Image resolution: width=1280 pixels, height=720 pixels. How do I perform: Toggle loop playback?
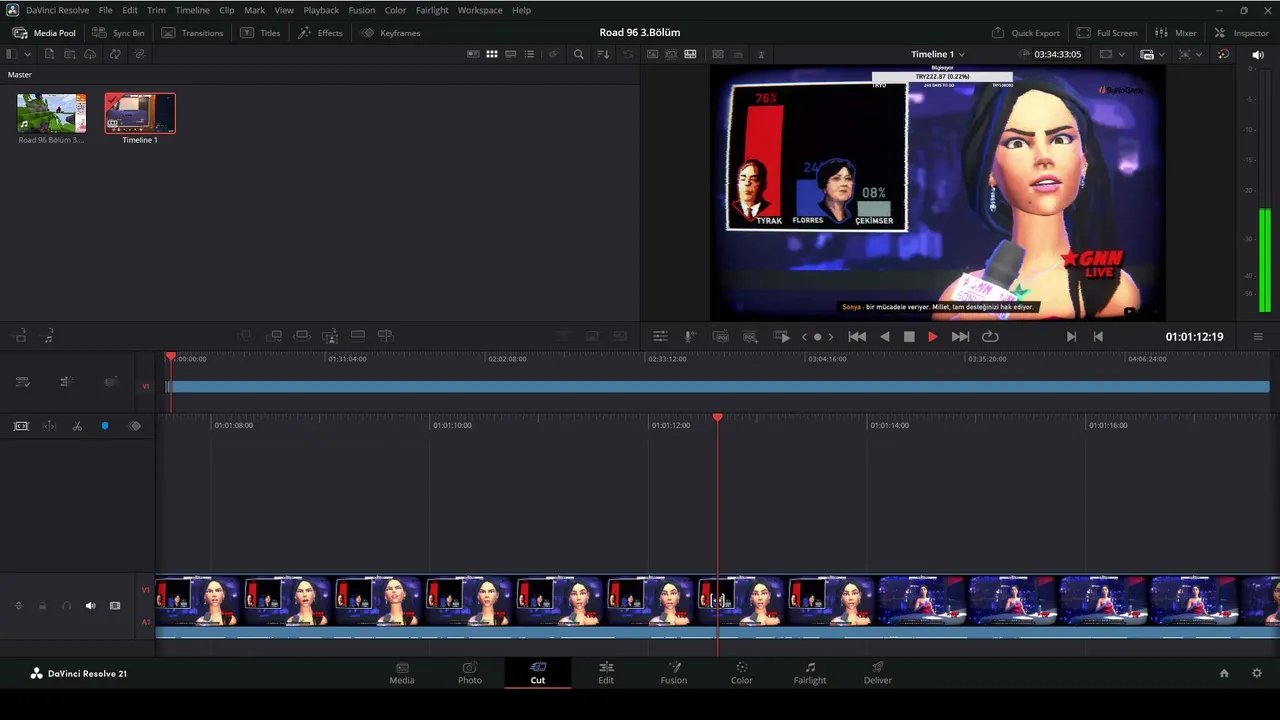click(x=990, y=337)
